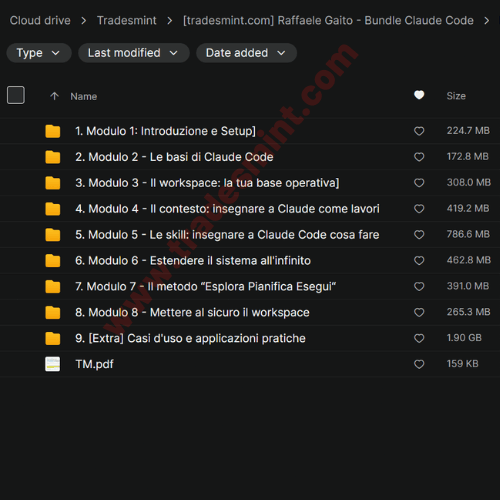This screenshot has height=500, width=500.
Task: Open the 'TM.pdf' file name
Action: 94,364
